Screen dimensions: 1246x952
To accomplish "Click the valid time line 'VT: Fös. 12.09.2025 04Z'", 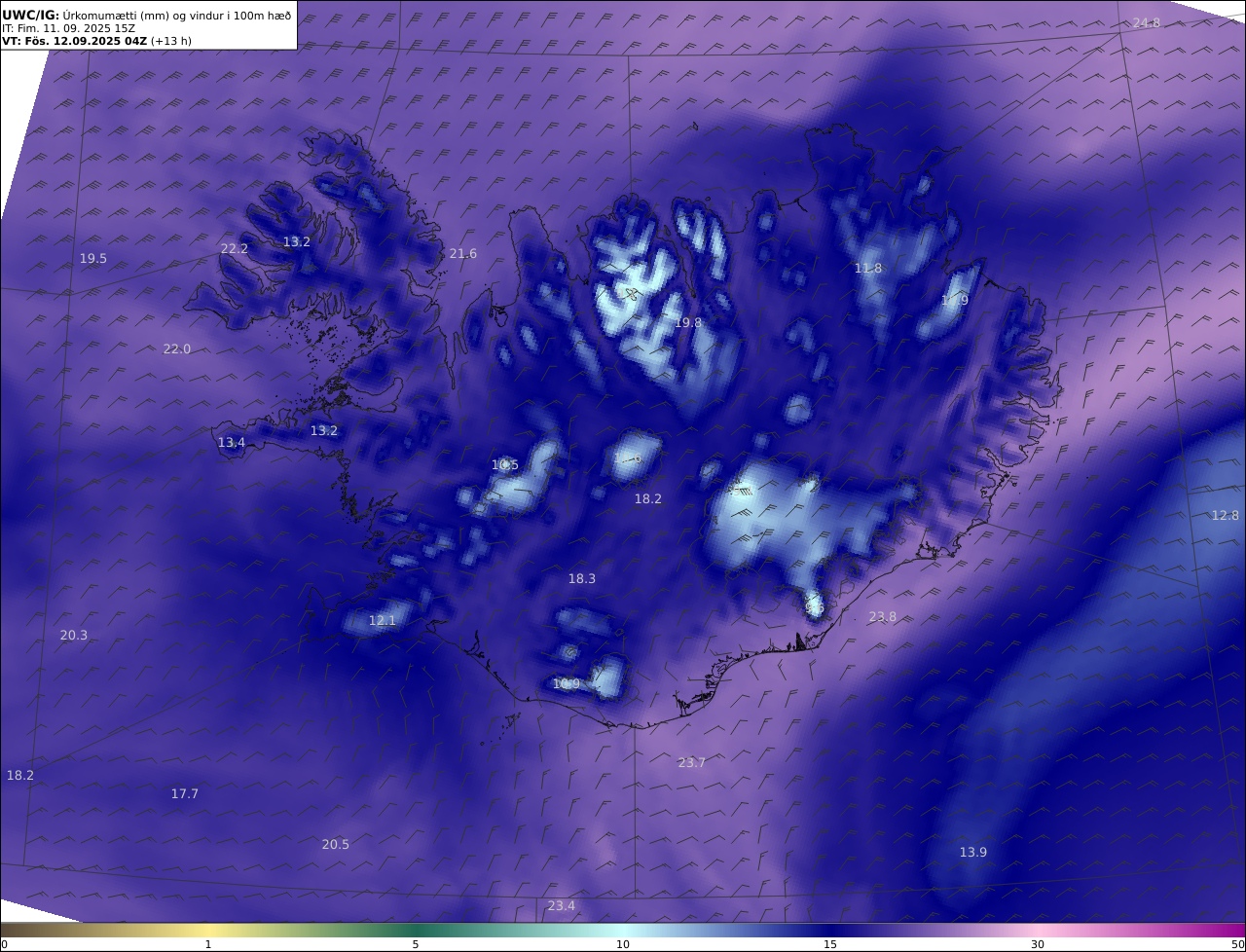I will coord(74,42).
